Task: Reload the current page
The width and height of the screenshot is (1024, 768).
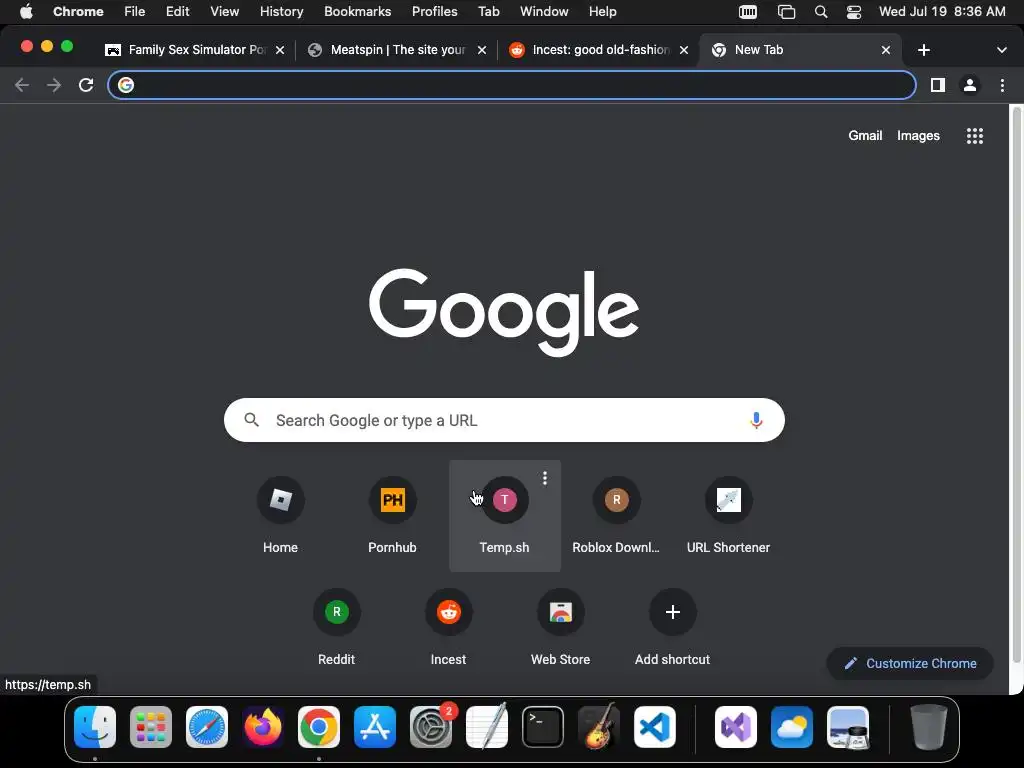Action: click(x=86, y=85)
